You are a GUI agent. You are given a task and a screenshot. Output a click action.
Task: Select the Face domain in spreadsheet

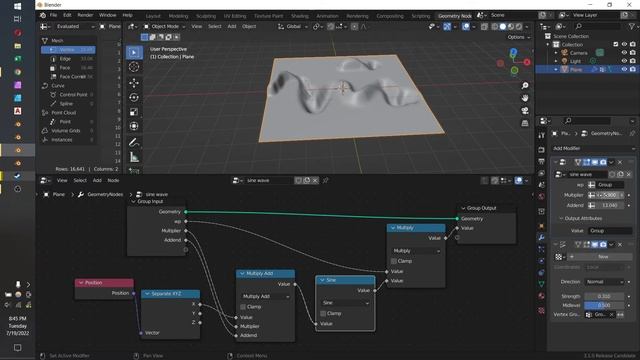tap(69, 68)
